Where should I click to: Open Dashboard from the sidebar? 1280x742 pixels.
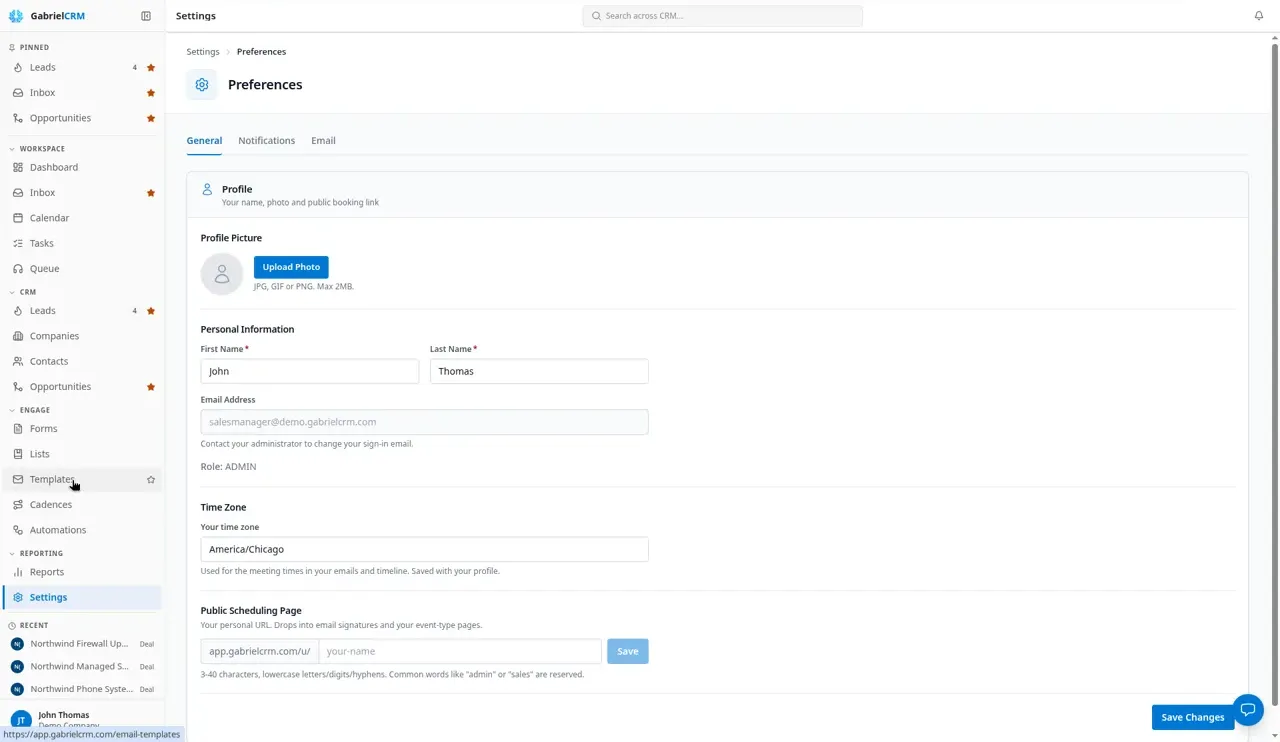pos(82,168)
